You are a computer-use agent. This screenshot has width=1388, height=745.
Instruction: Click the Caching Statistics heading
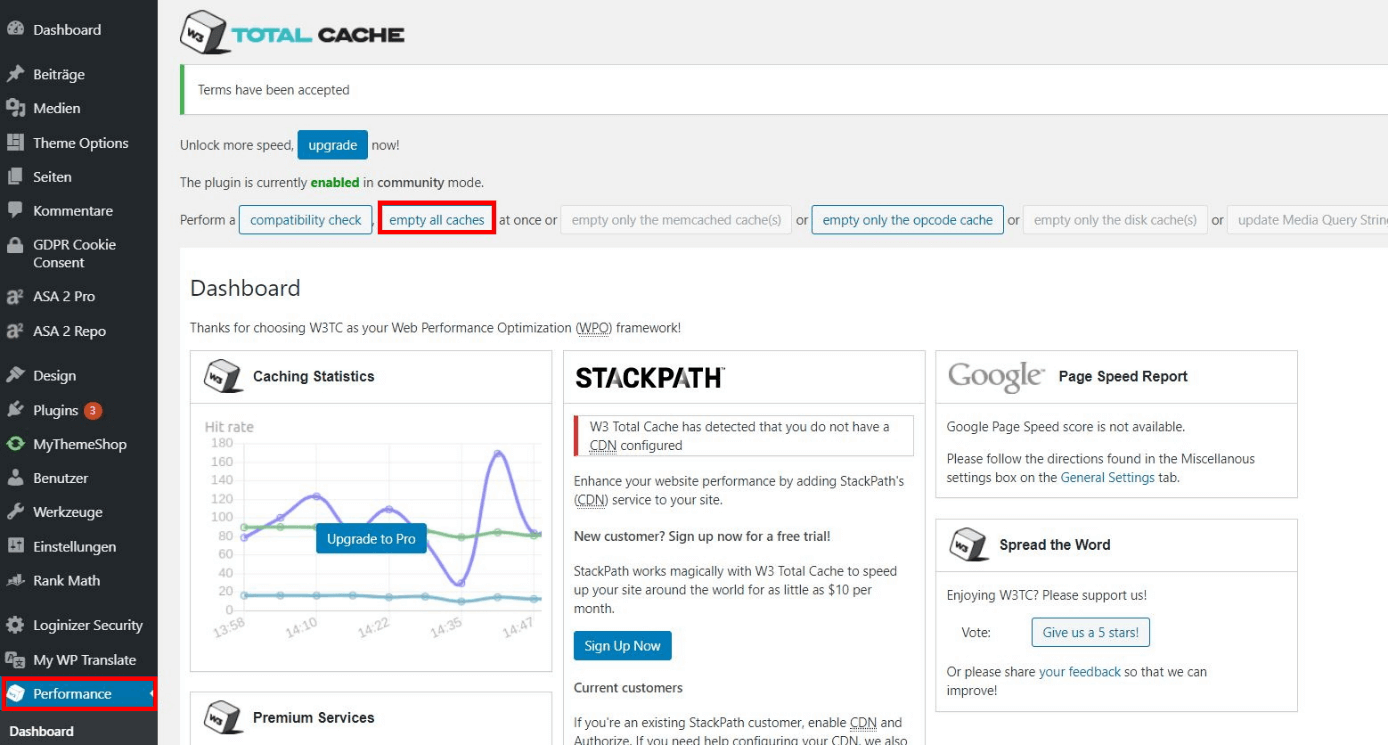pyautogui.click(x=314, y=377)
